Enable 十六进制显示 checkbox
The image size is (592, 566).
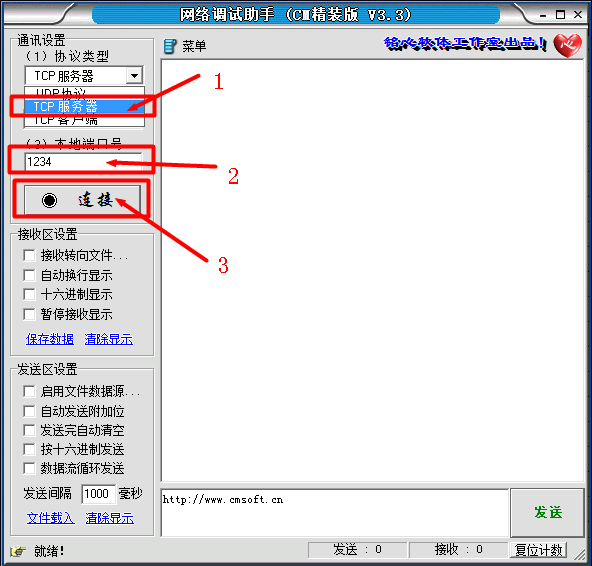(x=29, y=294)
